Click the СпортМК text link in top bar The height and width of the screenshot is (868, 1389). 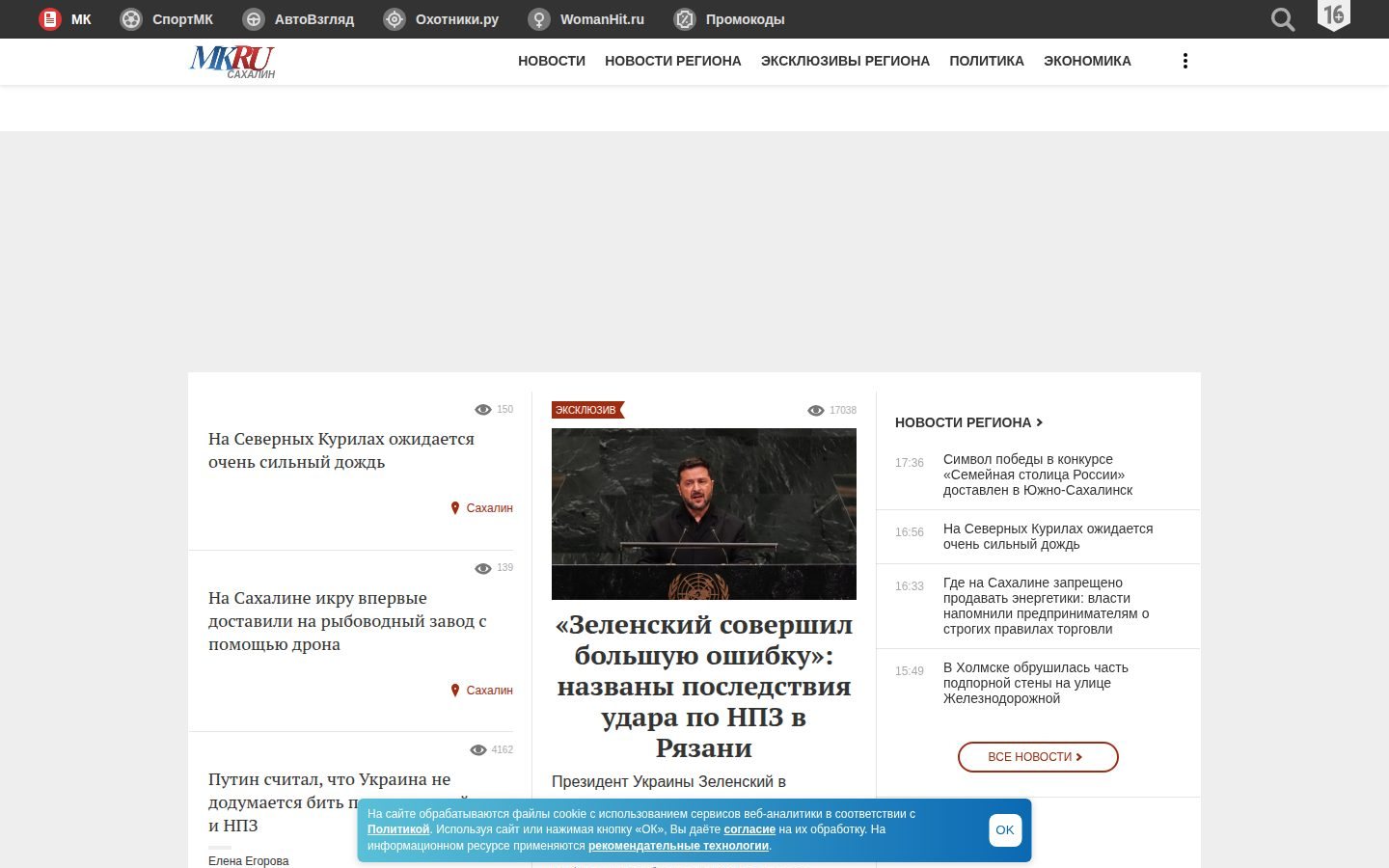tap(182, 19)
